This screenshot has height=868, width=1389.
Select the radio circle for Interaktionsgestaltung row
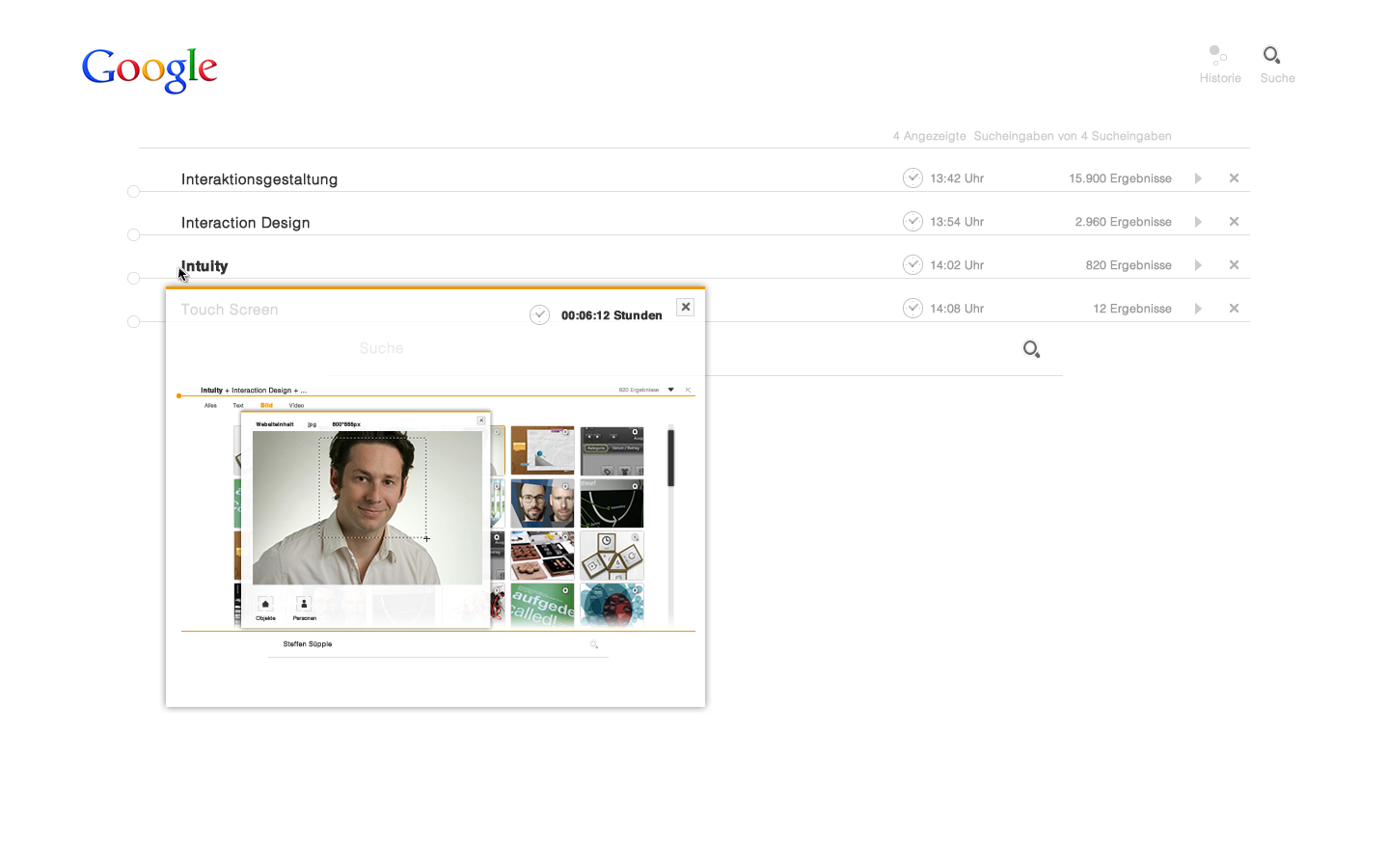(133, 191)
